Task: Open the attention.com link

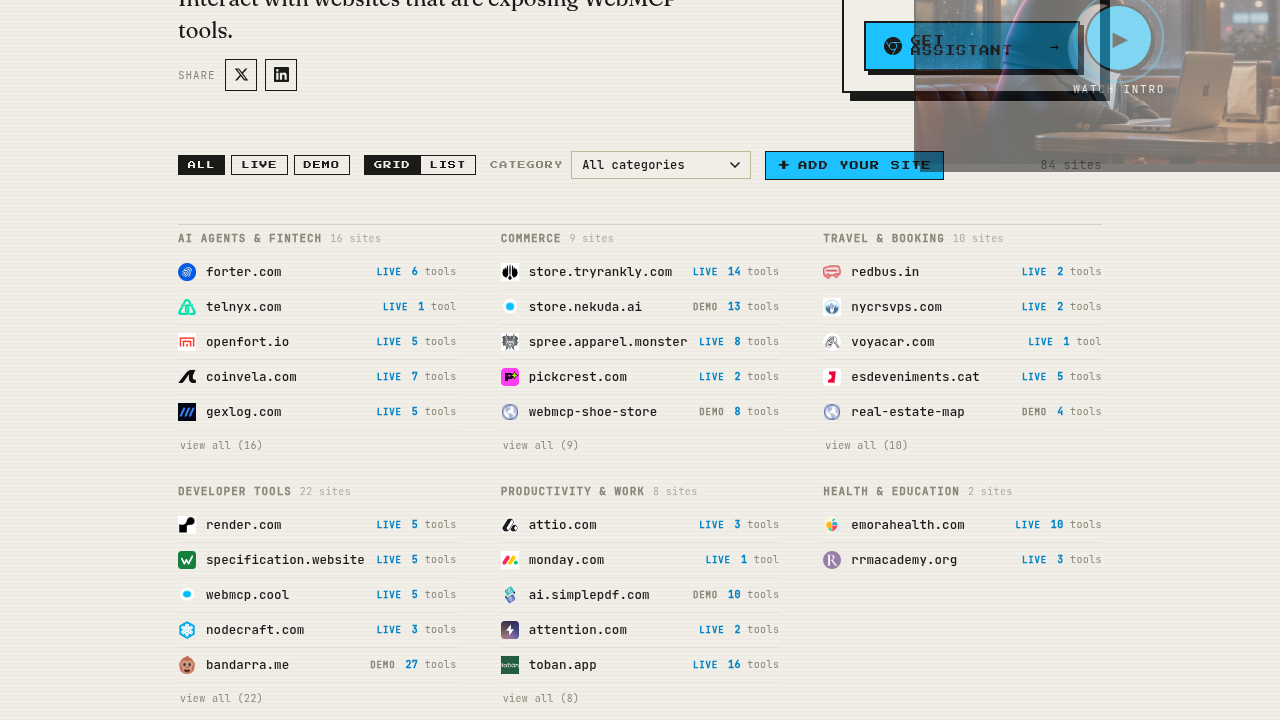Action: 578,630
